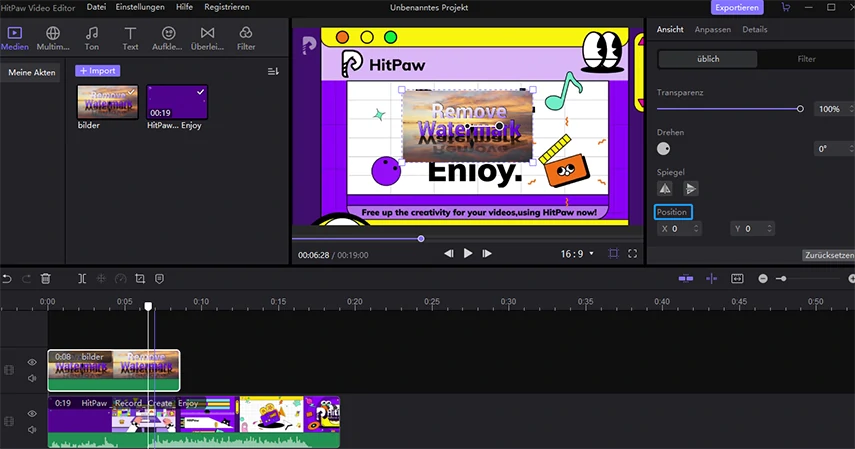
Task: Select the üblich mode button
Action: tap(708, 59)
